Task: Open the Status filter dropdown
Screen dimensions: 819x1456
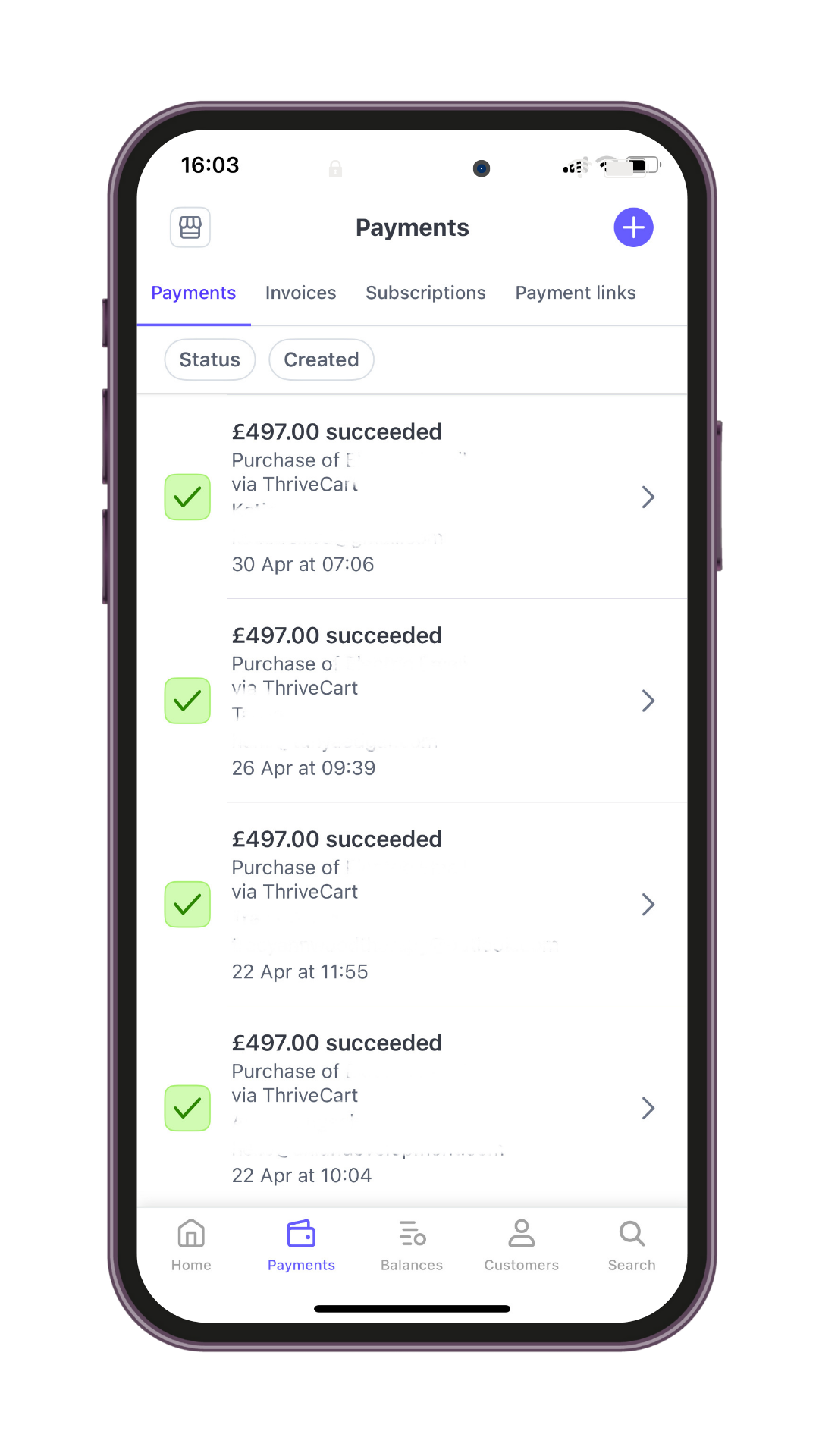Action: click(210, 359)
